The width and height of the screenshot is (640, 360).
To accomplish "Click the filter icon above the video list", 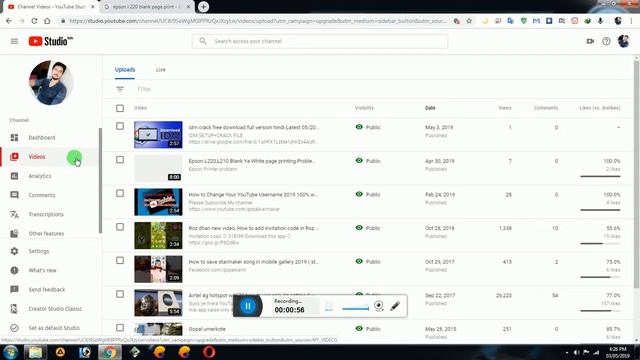I will coord(120,89).
